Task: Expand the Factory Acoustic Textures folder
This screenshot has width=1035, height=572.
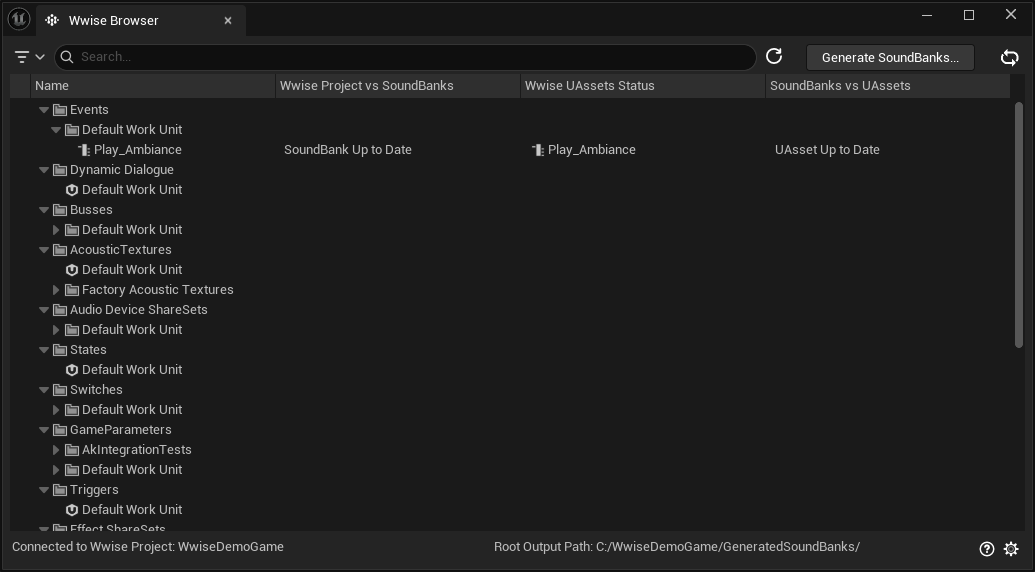Action: tap(57, 290)
